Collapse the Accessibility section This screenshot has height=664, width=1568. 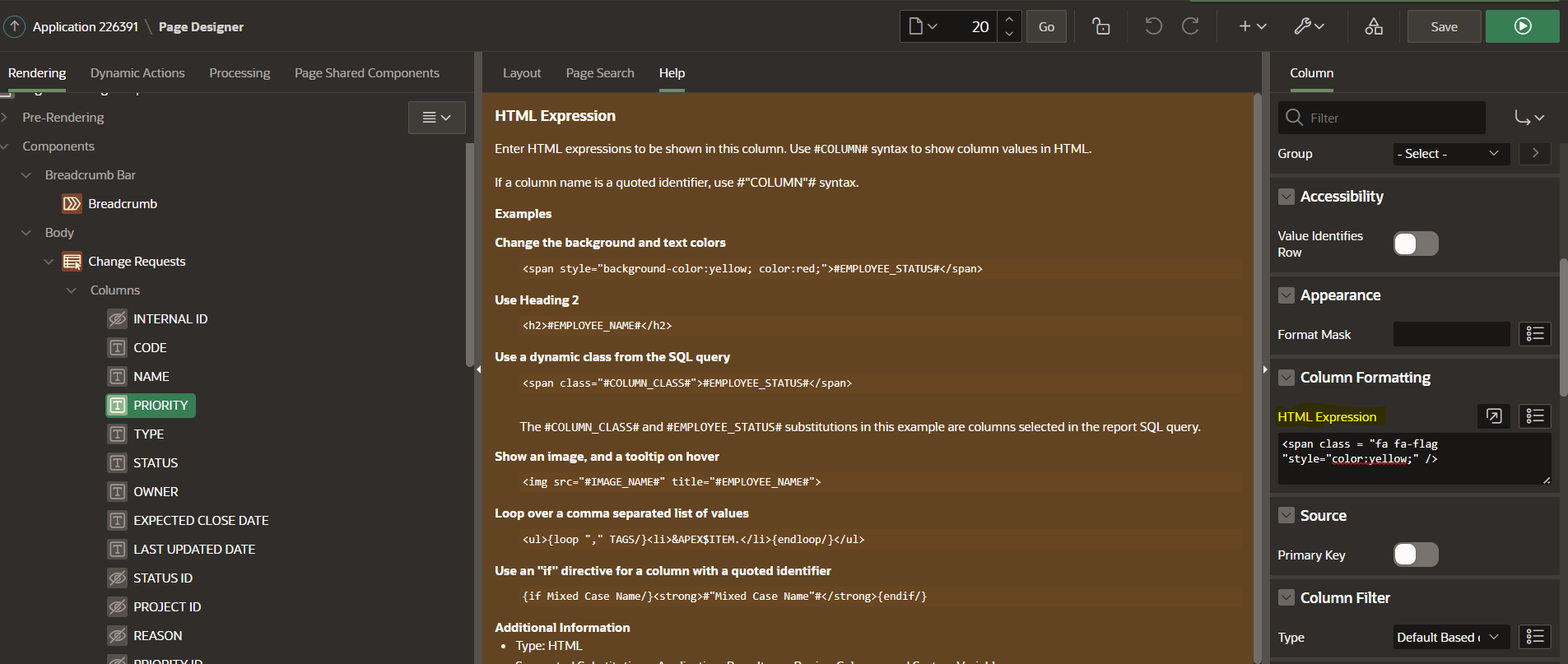1286,197
